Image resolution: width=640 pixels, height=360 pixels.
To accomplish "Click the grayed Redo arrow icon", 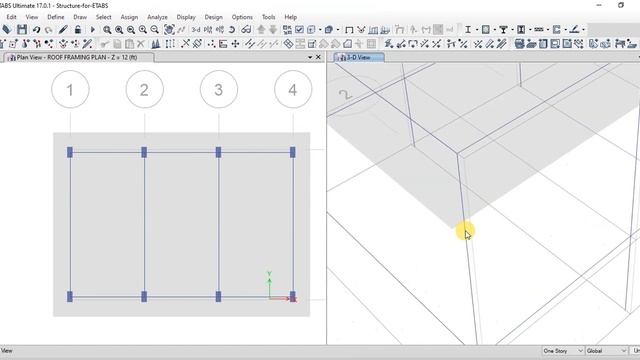I will tap(49, 30).
